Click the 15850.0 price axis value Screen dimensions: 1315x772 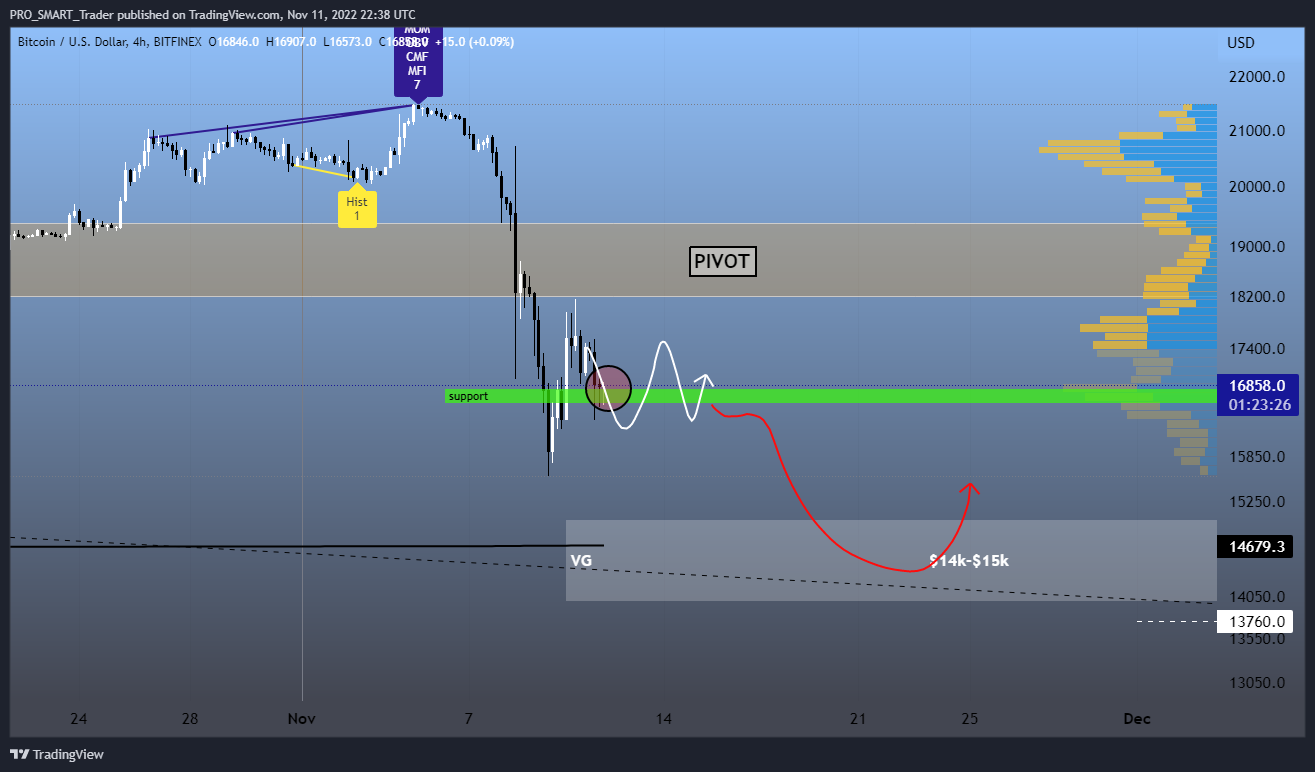pyautogui.click(x=1256, y=457)
